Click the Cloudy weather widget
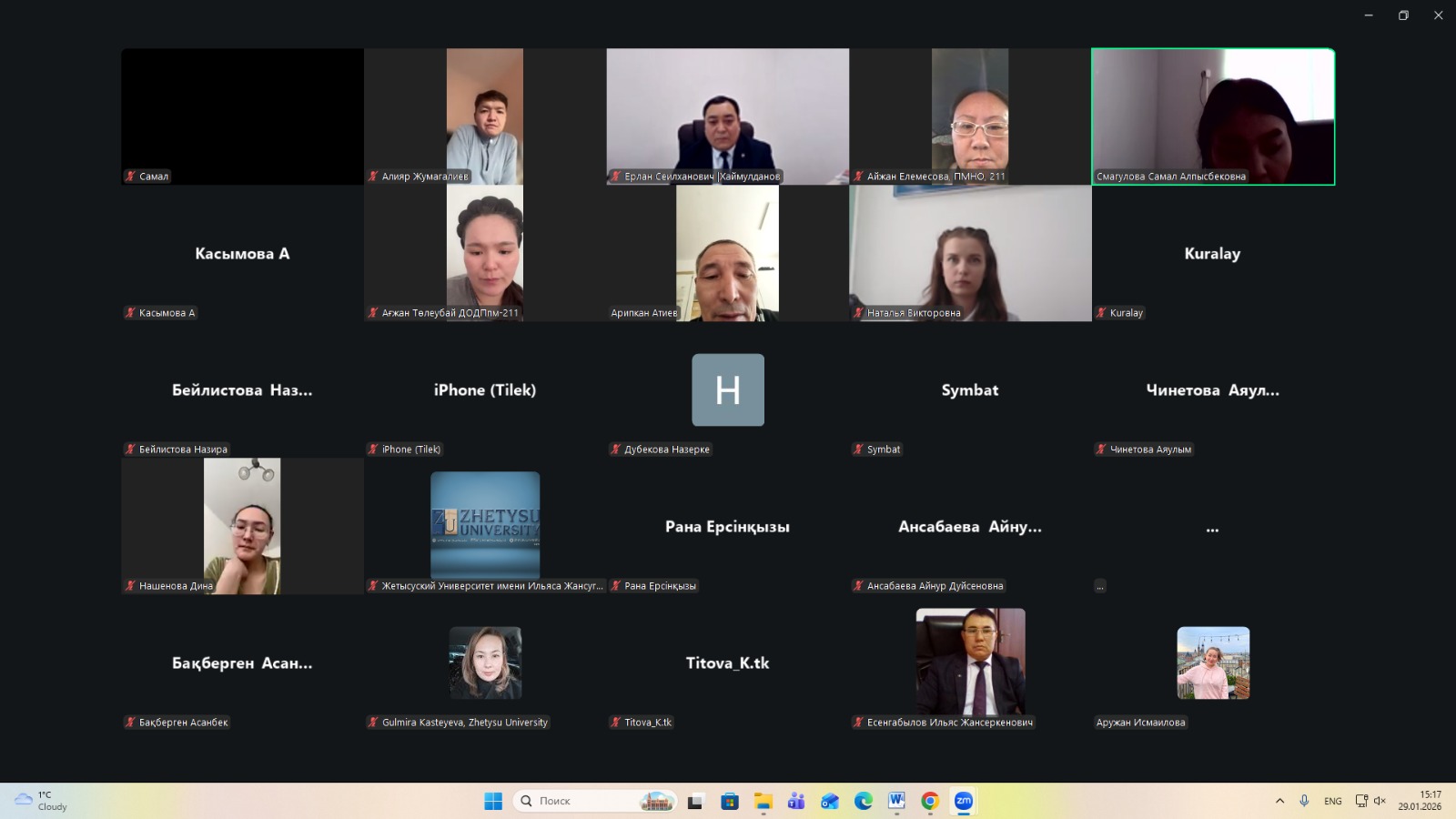The width and height of the screenshot is (1456, 819). pyautogui.click(x=42, y=801)
